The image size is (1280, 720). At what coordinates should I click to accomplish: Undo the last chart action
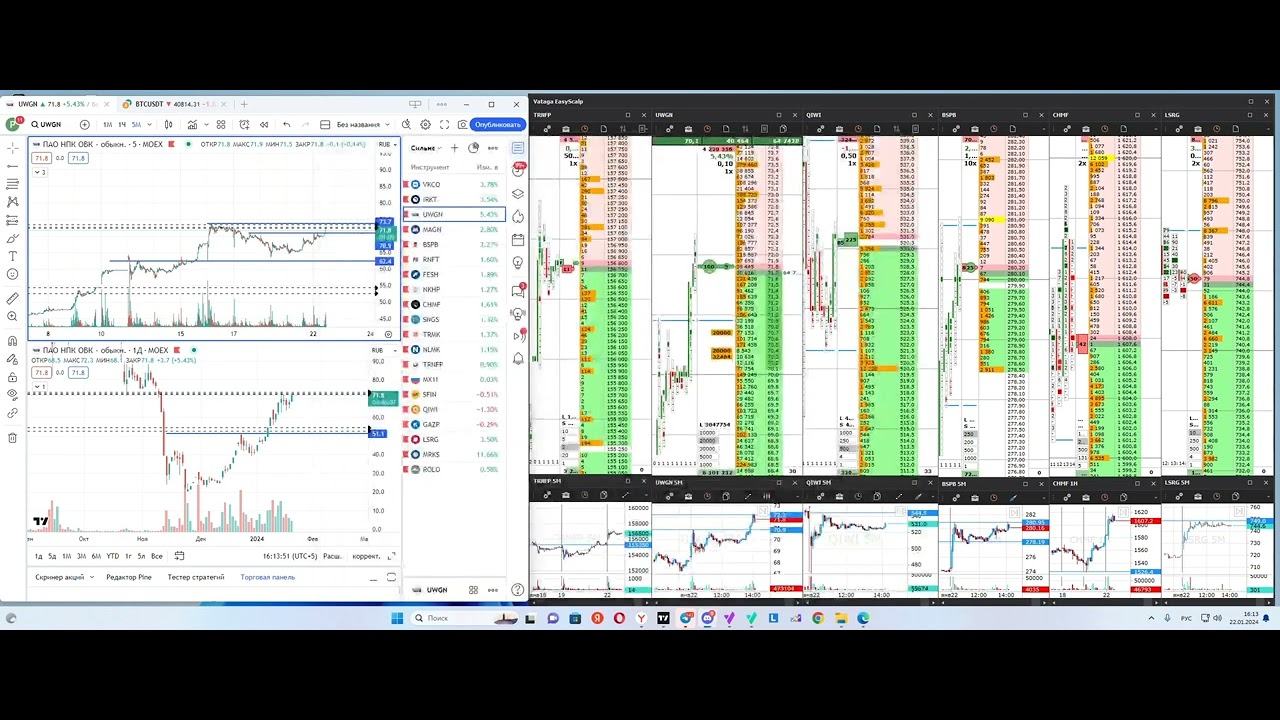[x=287, y=124]
